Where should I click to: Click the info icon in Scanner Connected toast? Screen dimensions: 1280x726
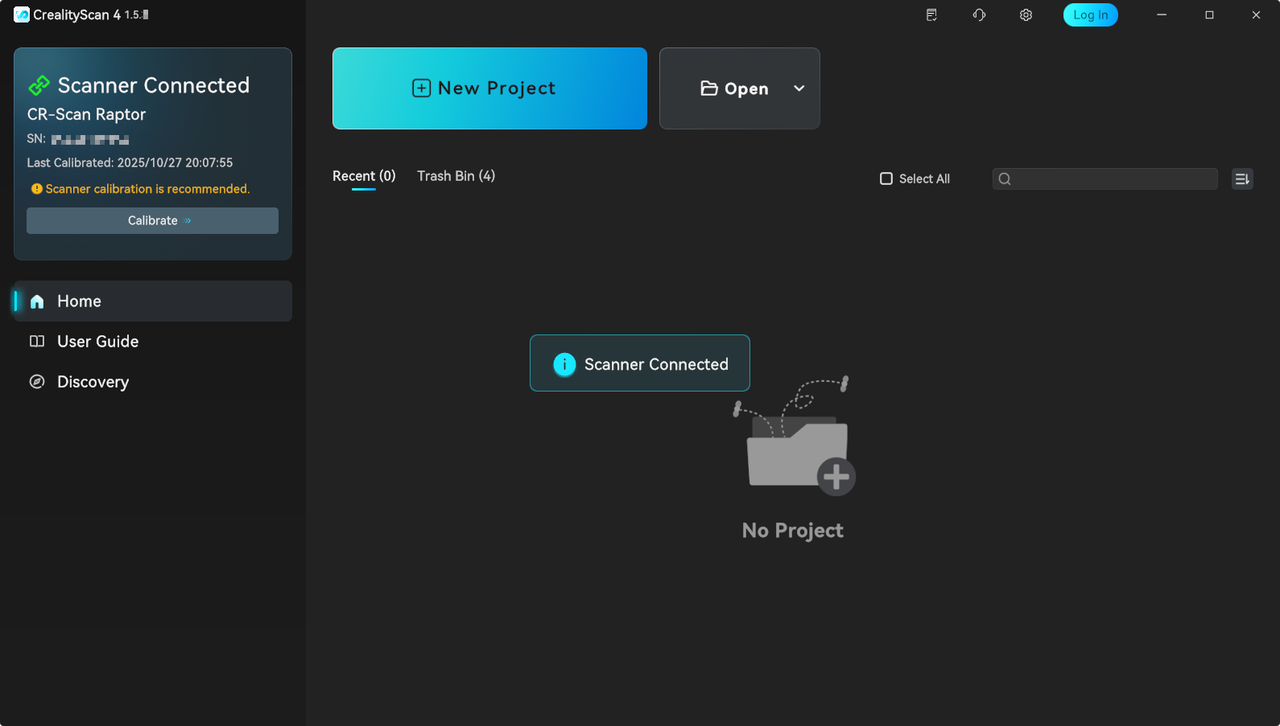(565, 364)
